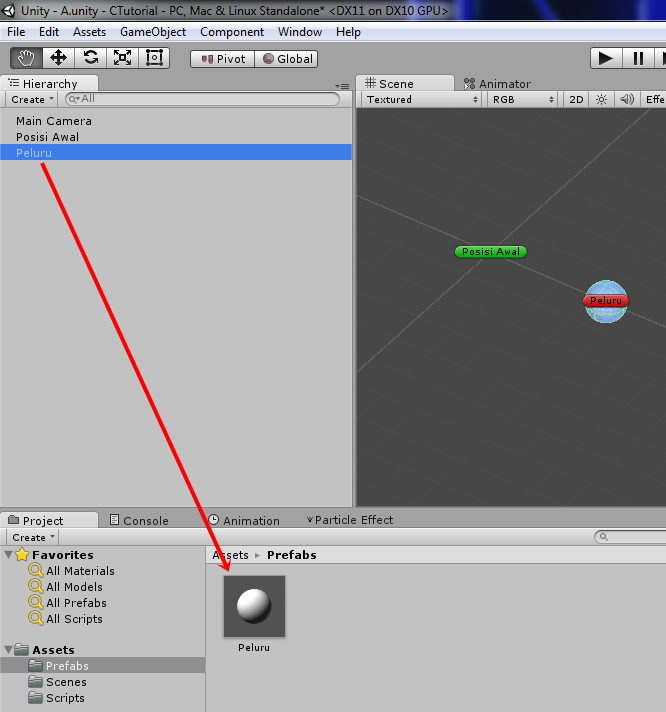Switch to the Scene tab

point(405,84)
